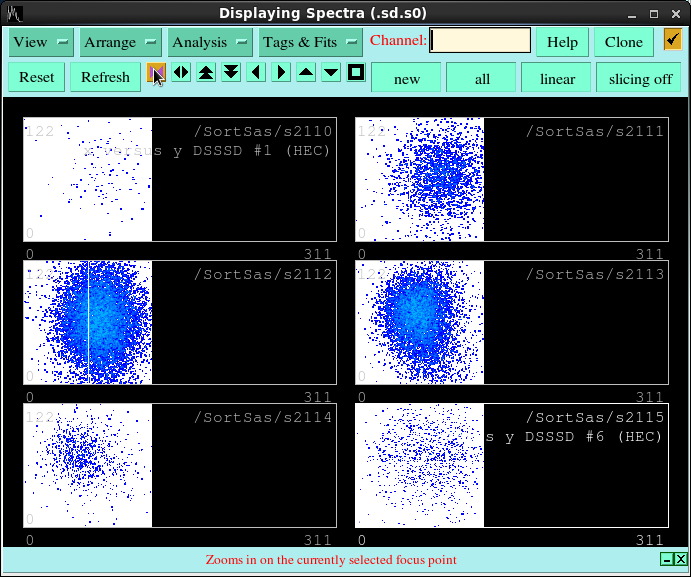
Task: Click the small green minus icon in the status bar
Action: (667, 559)
